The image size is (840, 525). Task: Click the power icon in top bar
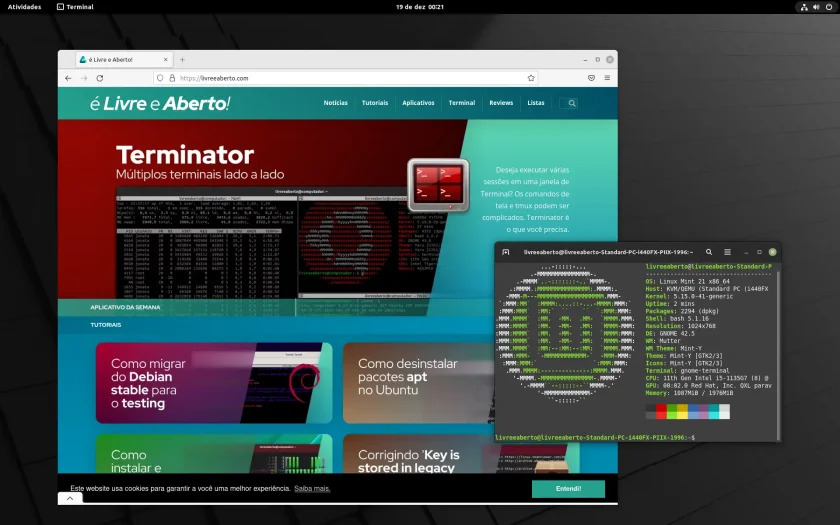[829, 7]
